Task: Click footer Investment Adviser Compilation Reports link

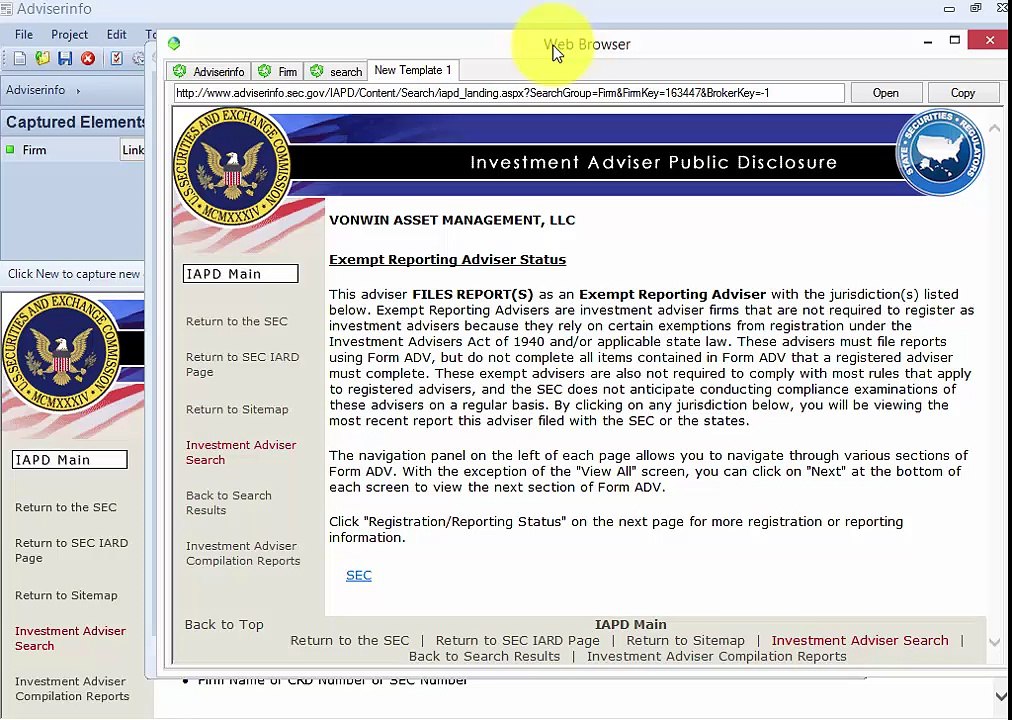Action: [716, 657]
